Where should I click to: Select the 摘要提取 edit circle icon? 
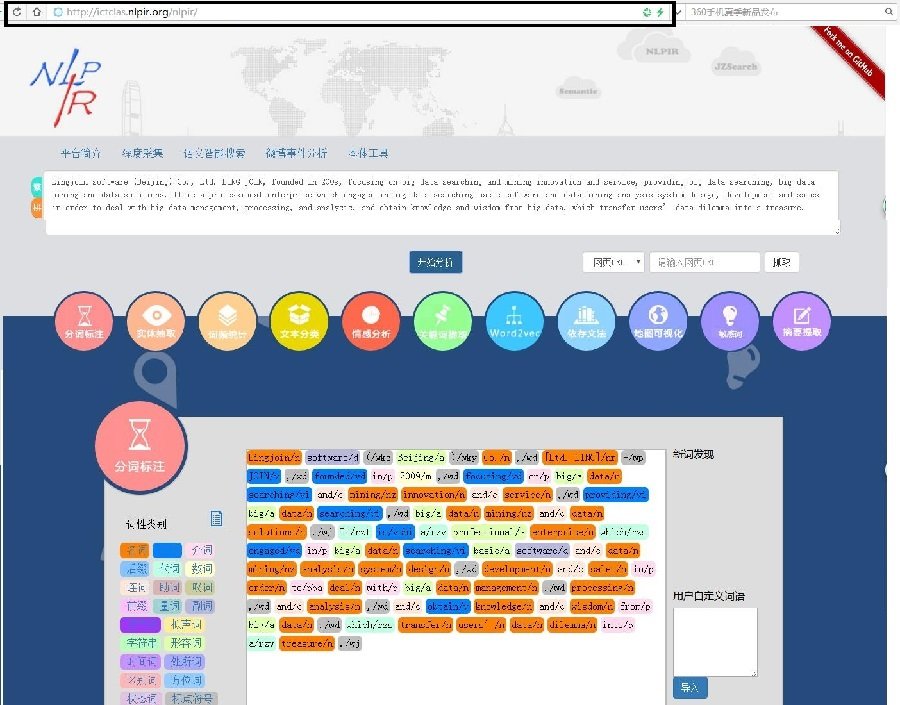click(x=801, y=321)
